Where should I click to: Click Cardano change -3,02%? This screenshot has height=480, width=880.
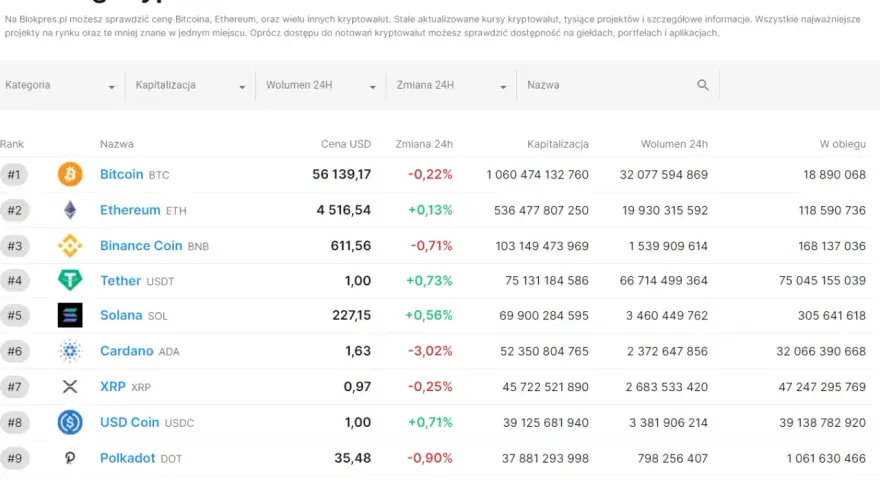430,351
